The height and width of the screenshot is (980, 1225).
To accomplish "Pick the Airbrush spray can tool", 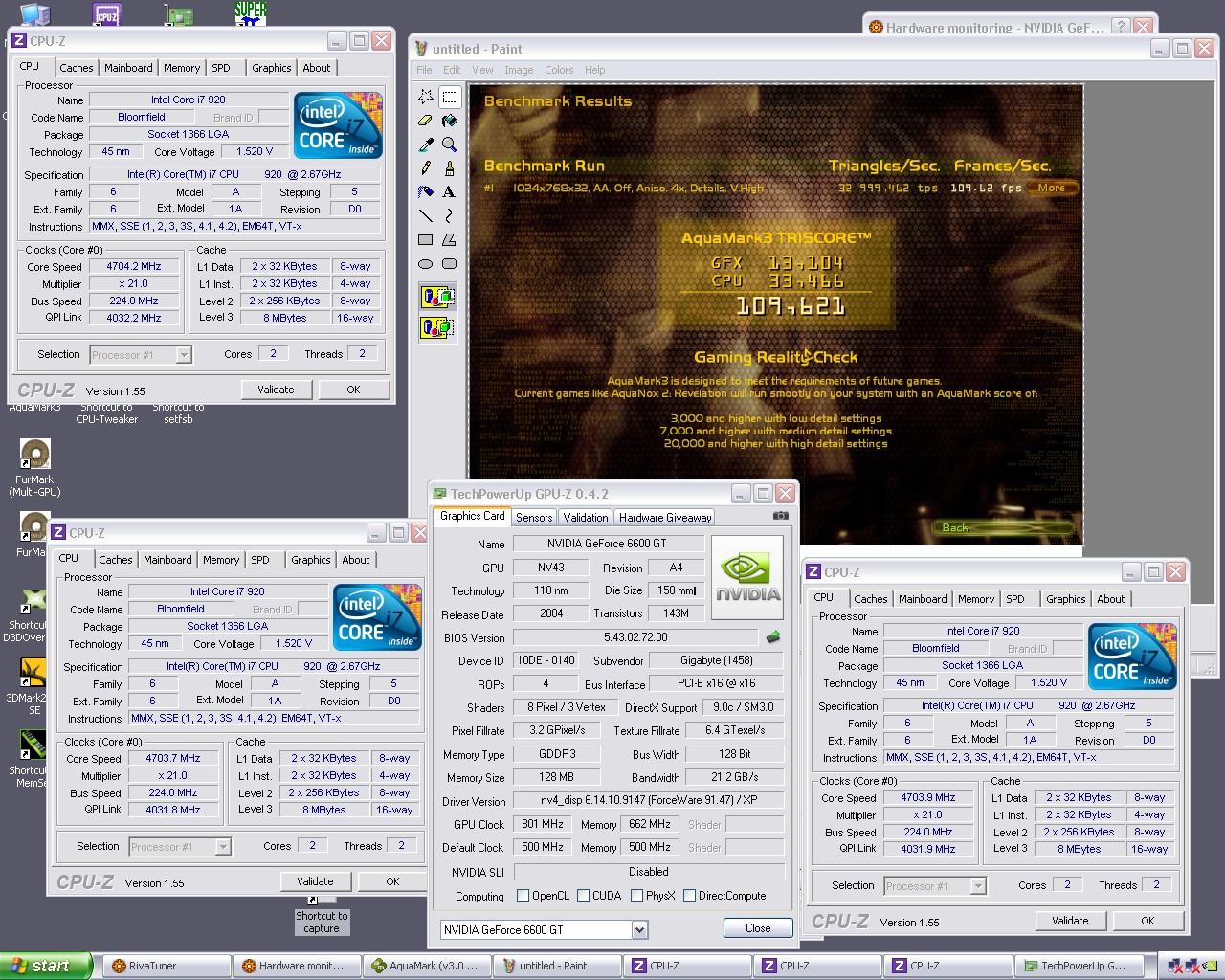I will [x=426, y=191].
